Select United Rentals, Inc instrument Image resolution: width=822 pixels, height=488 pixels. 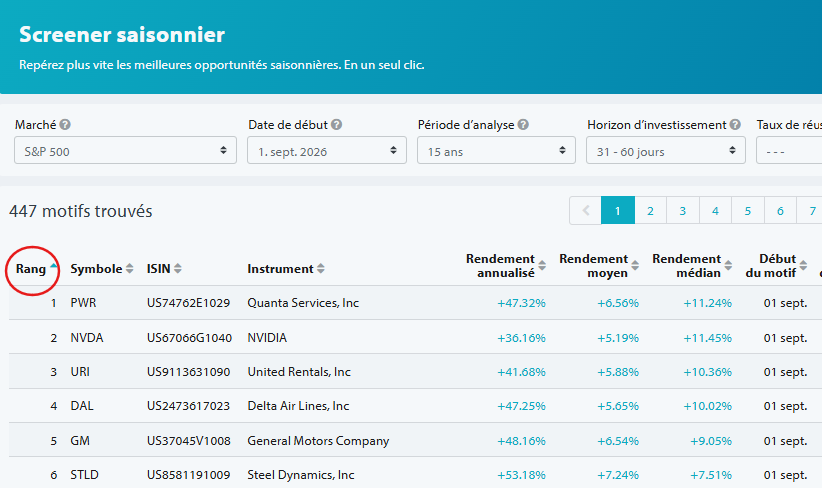299,372
